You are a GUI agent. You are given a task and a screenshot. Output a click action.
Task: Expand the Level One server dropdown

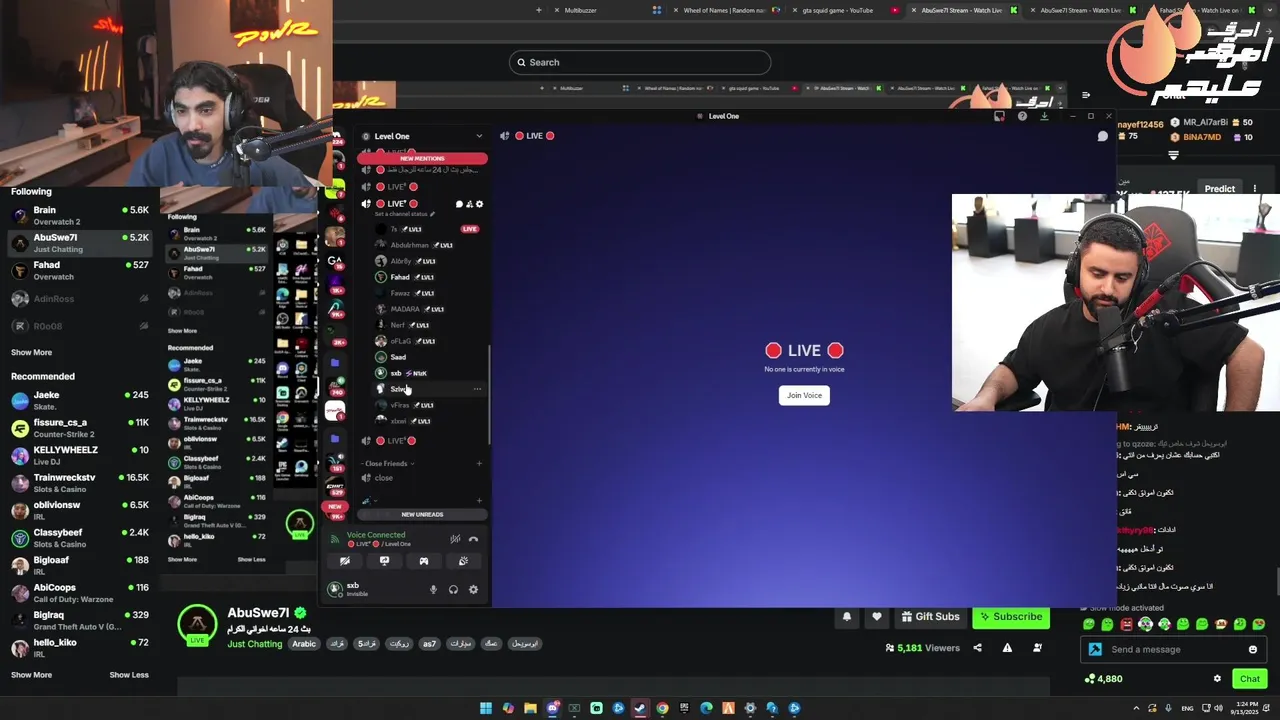[479, 136]
